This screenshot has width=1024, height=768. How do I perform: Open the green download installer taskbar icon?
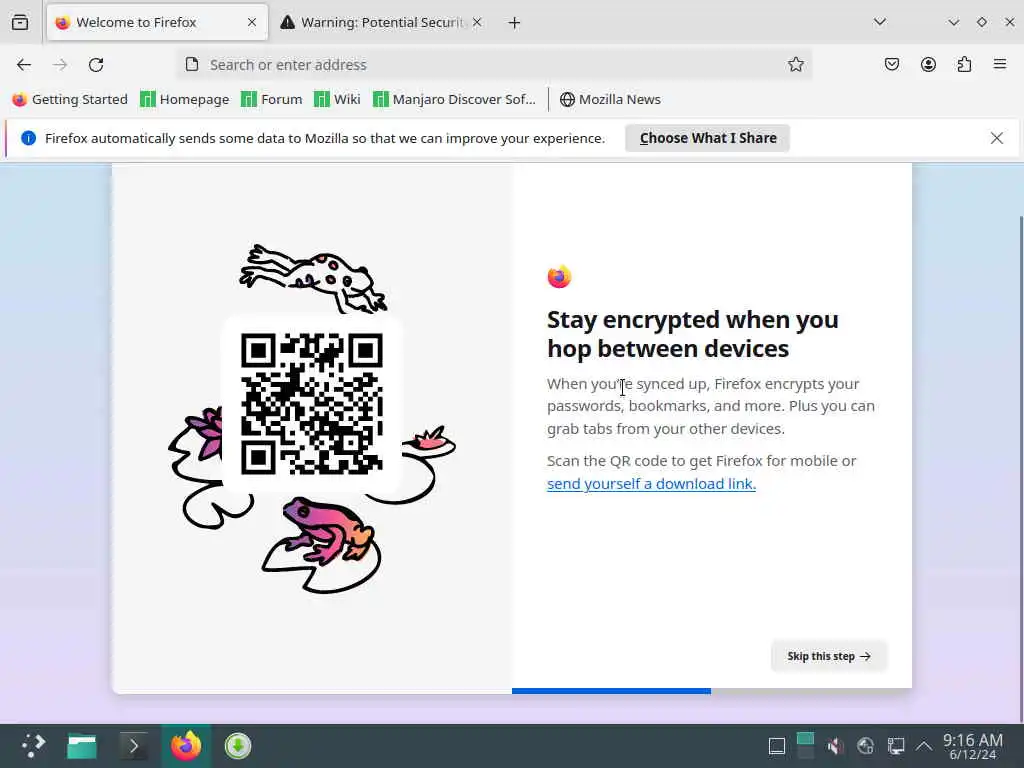(238, 746)
